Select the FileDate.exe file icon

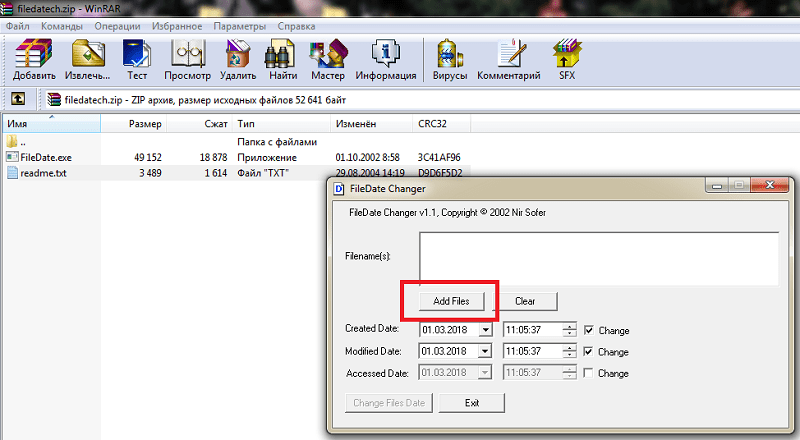coord(12,157)
